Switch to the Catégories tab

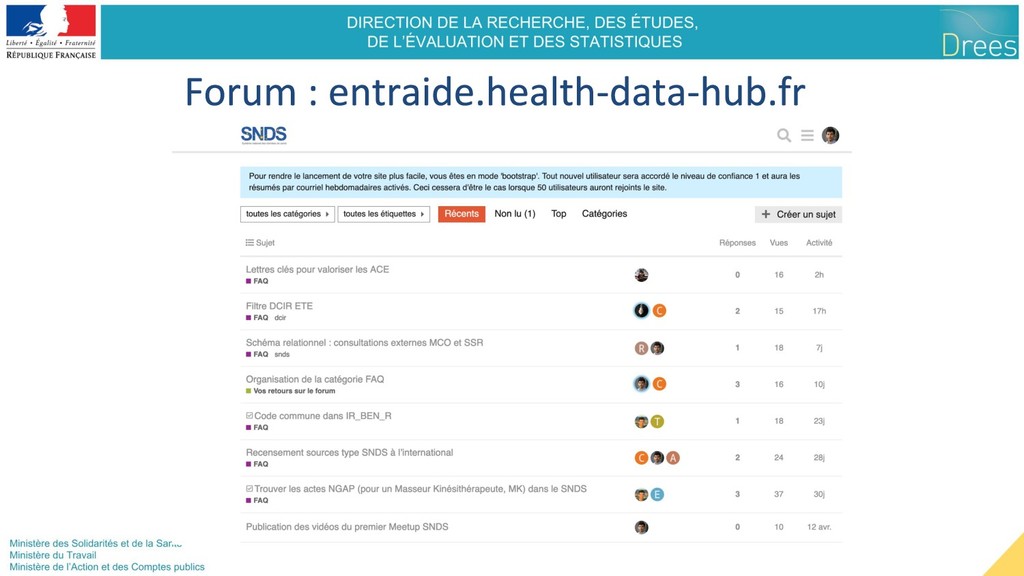pos(604,214)
